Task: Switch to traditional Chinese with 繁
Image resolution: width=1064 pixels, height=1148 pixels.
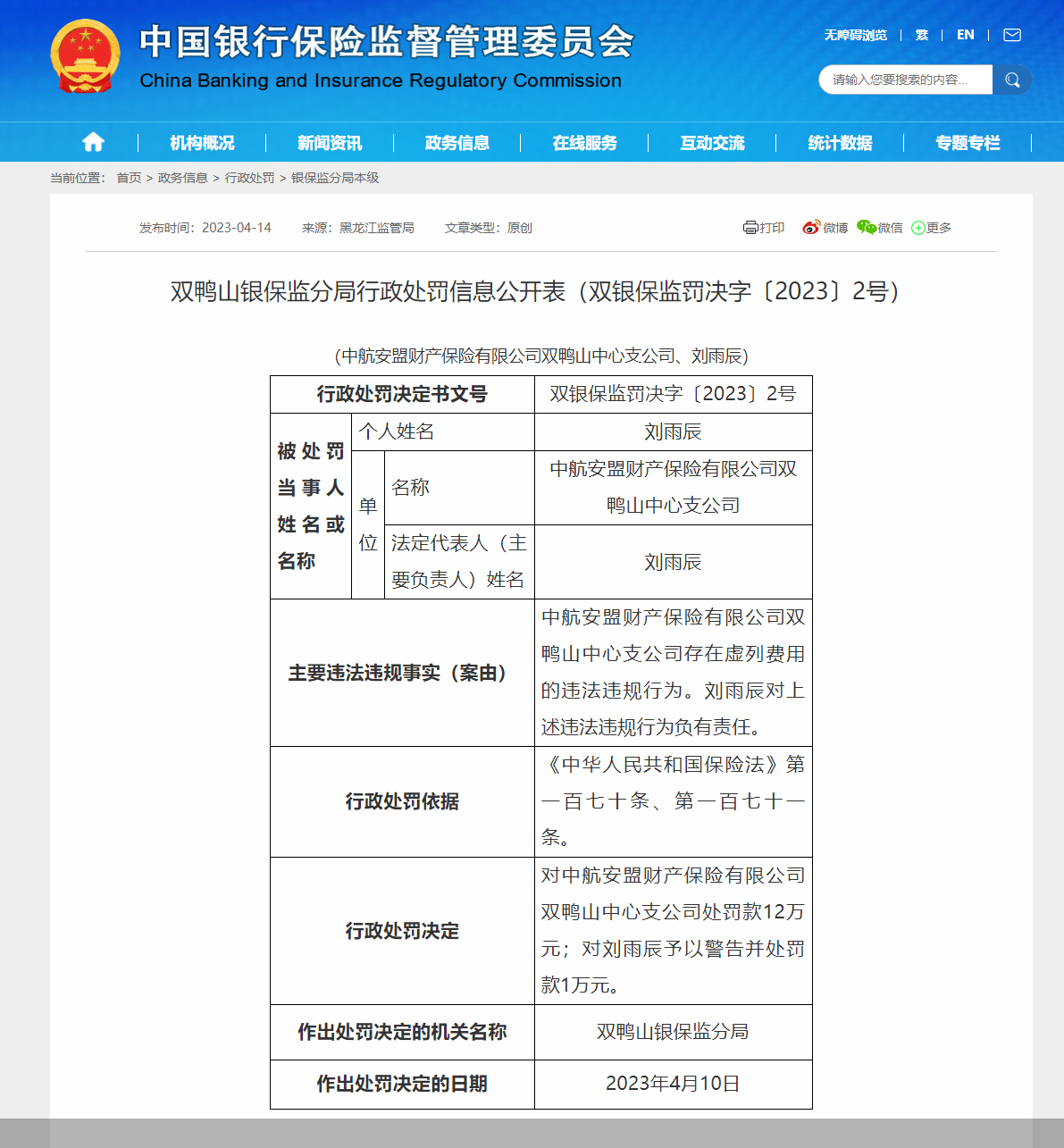Action: click(x=921, y=35)
